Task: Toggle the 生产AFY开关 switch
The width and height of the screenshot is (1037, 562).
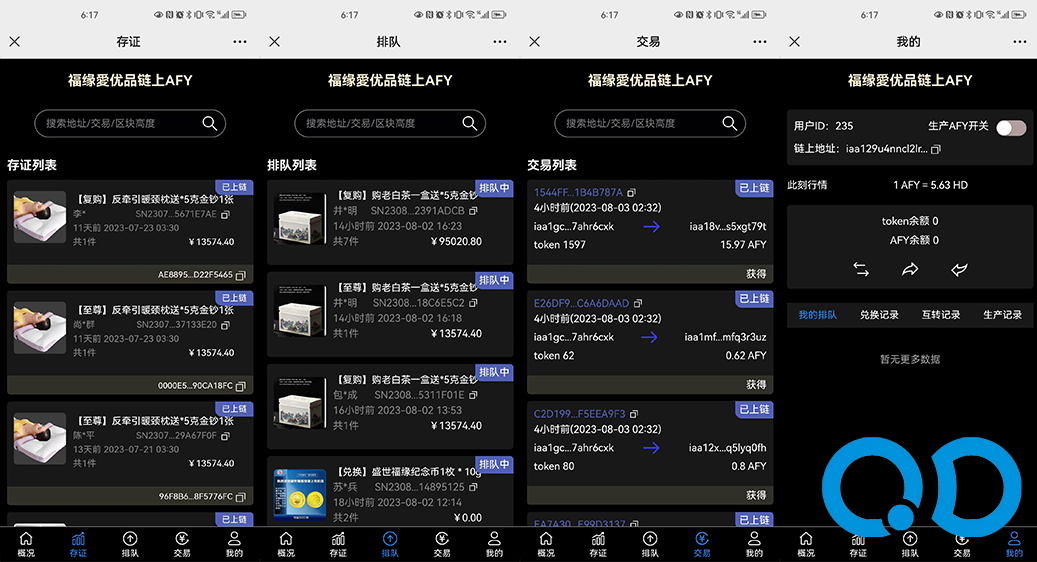Action: tap(1011, 127)
